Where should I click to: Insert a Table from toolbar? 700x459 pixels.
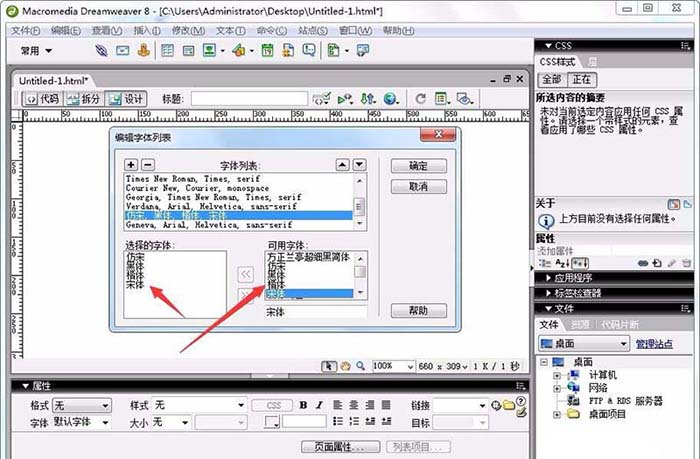167,50
